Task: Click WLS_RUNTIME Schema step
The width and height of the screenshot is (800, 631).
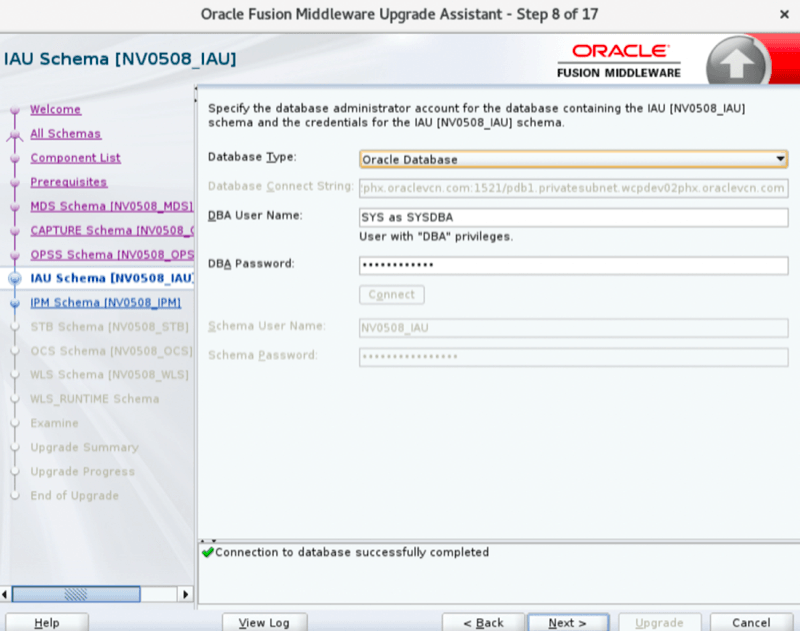Action: tap(94, 399)
